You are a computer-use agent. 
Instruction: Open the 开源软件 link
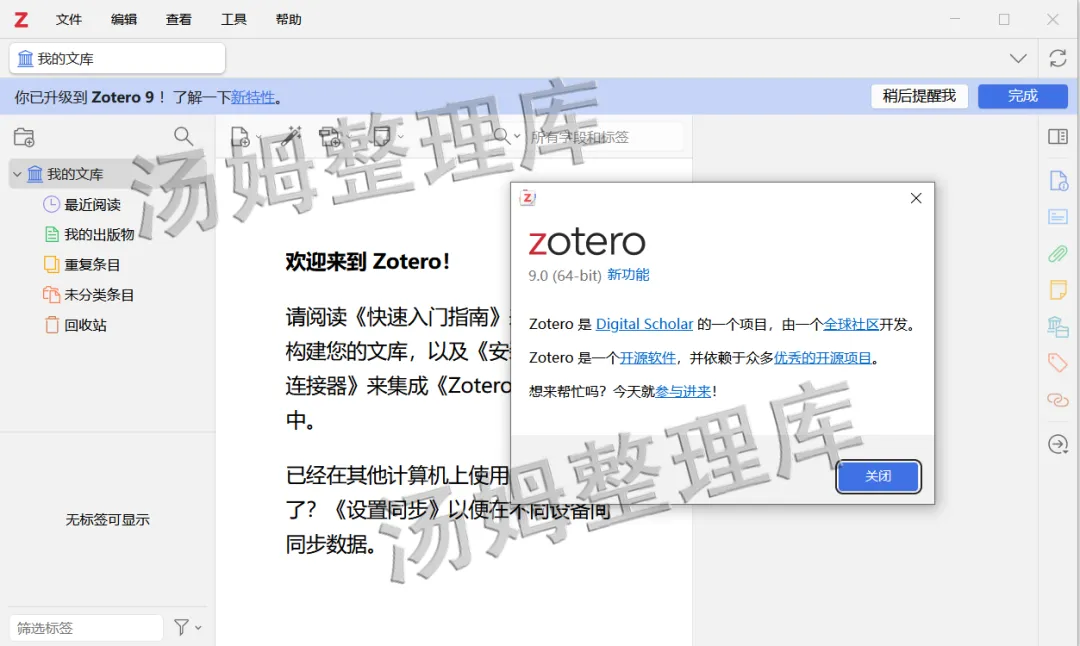[x=647, y=357]
